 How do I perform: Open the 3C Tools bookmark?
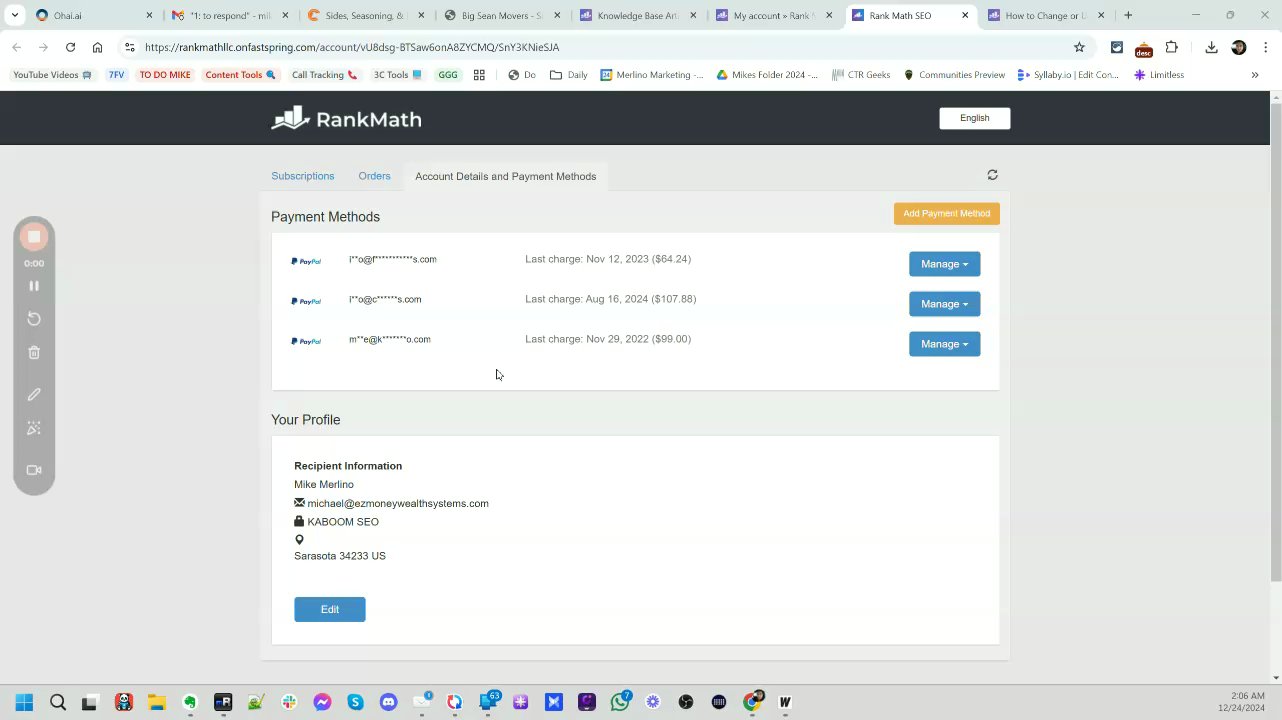398,75
